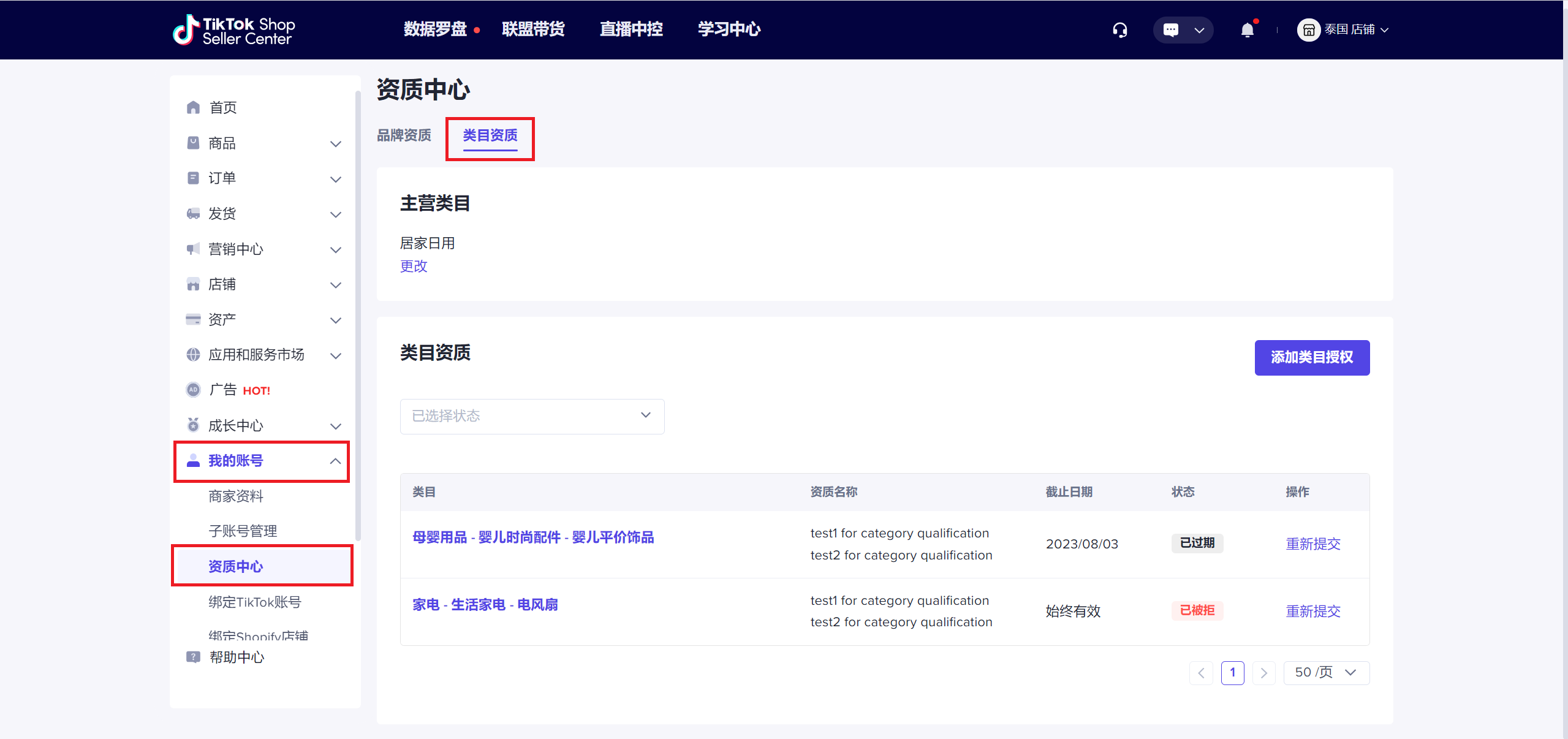Open the chat message icon
The height and width of the screenshot is (739, 1568).
pyautogui.click(x=1170, y=30)
